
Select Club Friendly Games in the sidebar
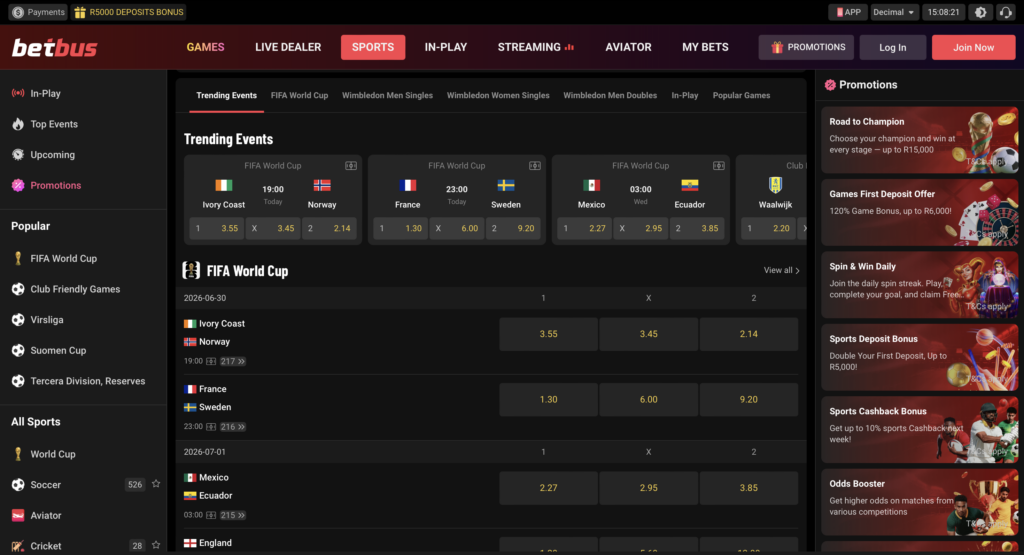click(x=83, y=289)
